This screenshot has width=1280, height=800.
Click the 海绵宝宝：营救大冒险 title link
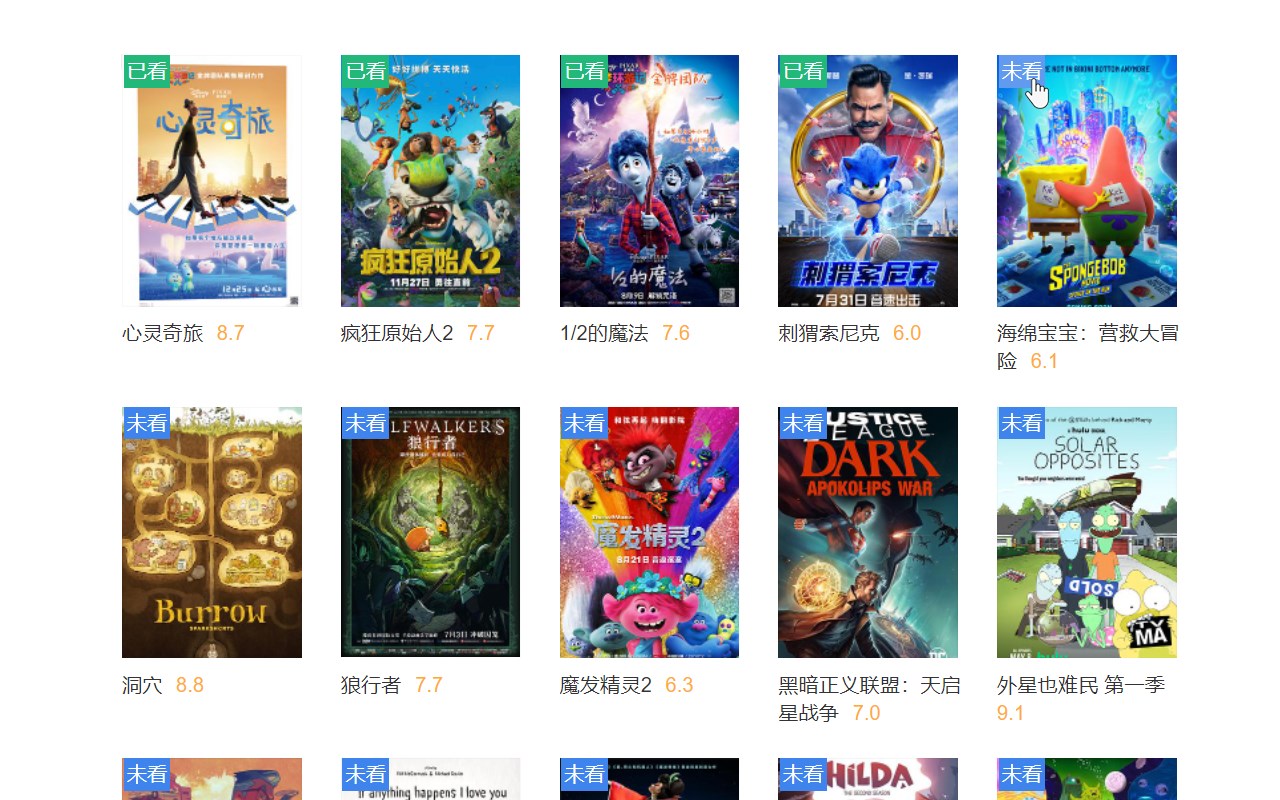(x=1088, y=346)
